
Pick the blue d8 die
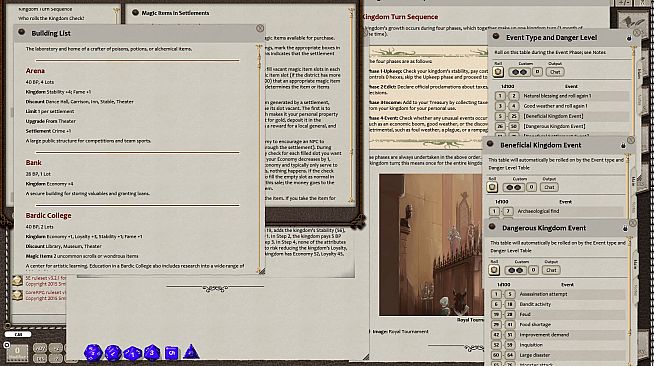pos(152,353)
